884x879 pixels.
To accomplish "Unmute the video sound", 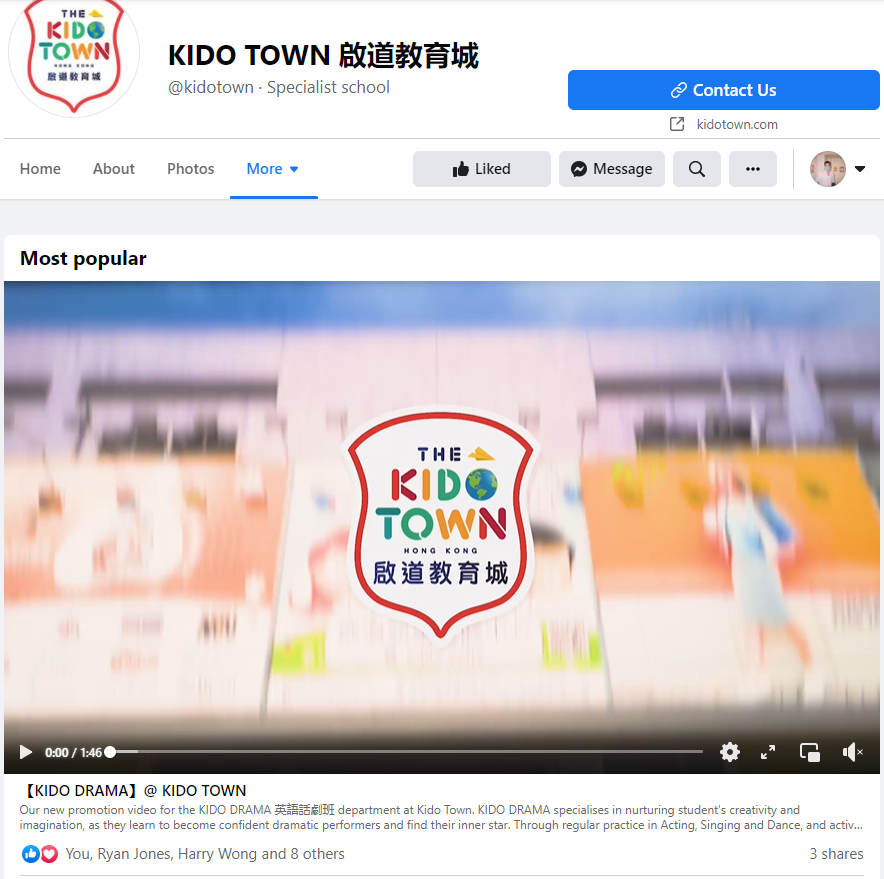I will pos(852,752).
